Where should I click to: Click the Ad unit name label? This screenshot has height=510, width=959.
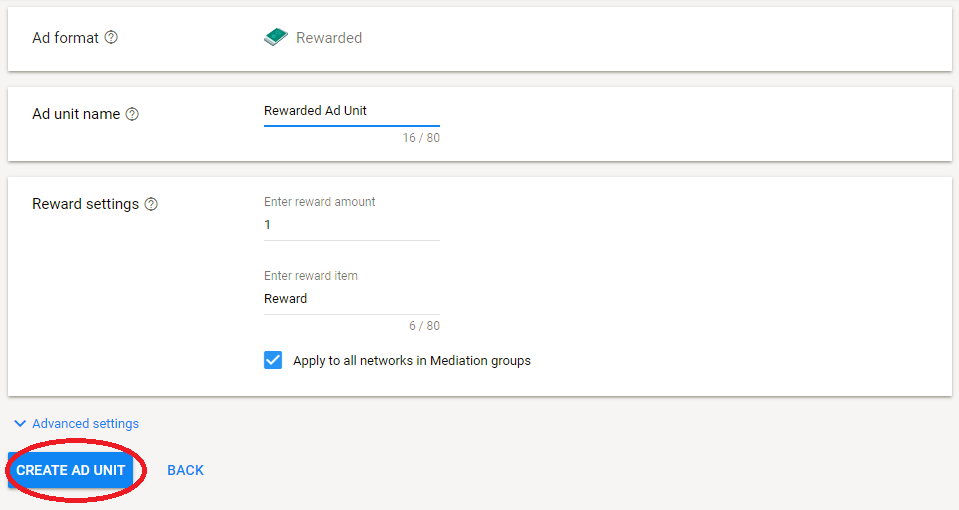[x=76, y=115]
